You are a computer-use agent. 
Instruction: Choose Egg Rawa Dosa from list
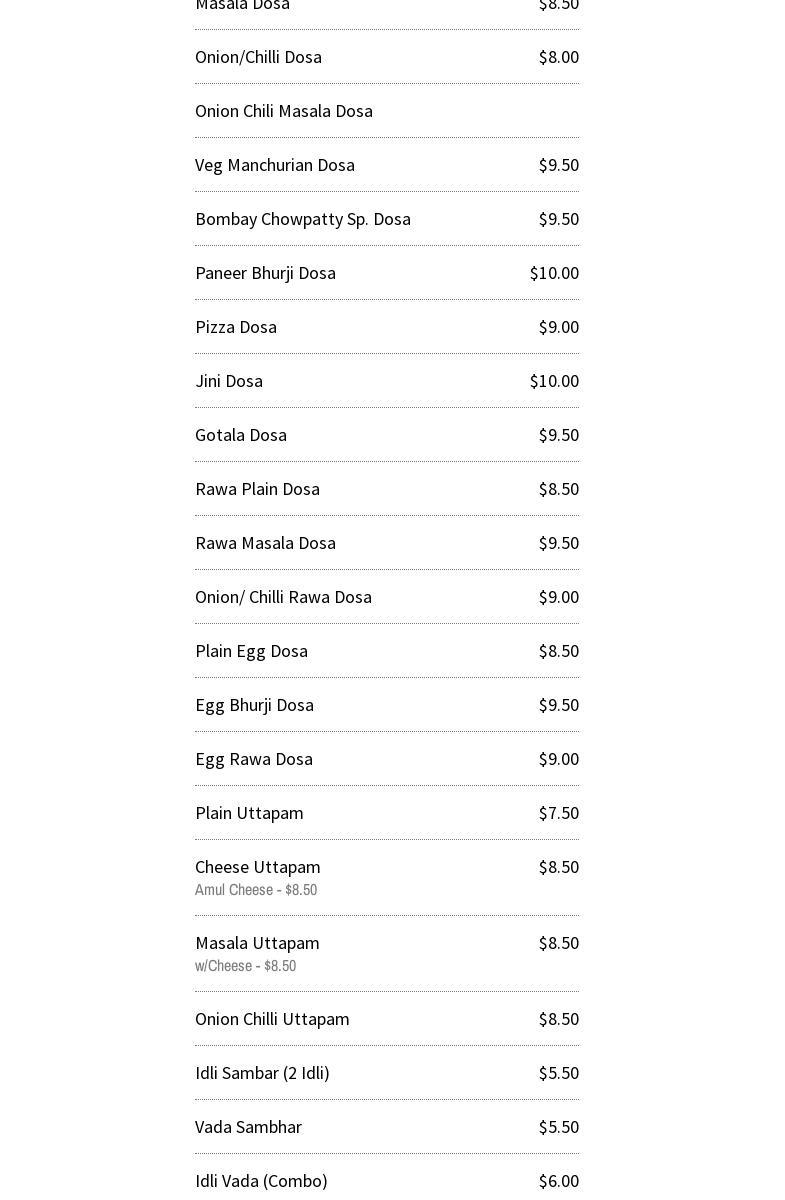pos(254,759)
